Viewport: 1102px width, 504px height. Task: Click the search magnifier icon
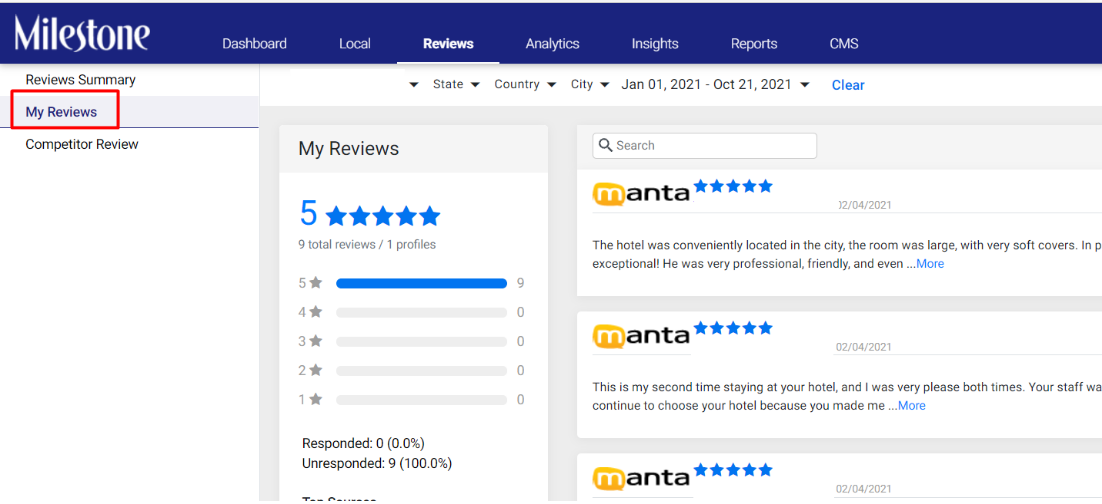click(605, 146)
